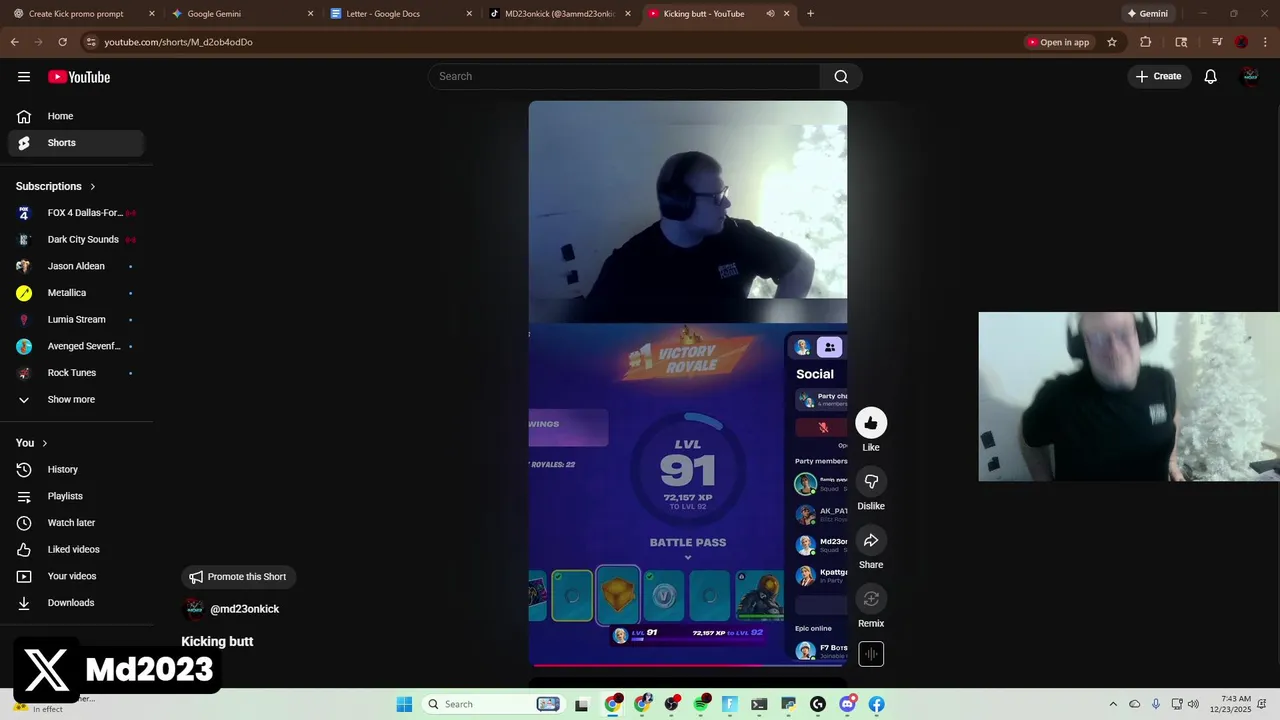Share this Short
Screen dimensions: 1280x720
click(871, 541)
